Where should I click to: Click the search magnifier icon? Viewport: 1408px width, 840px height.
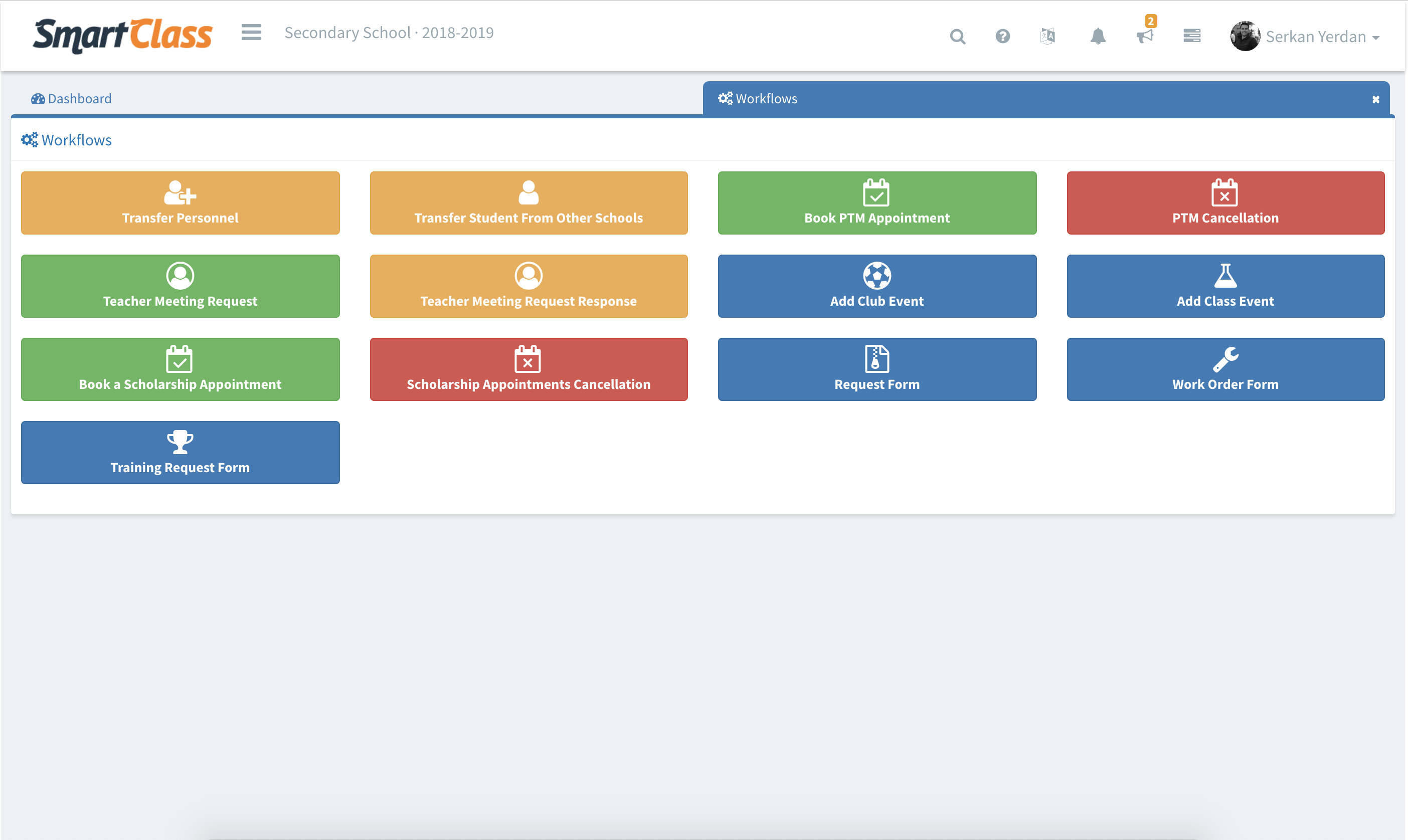click(x=957, y=37)
